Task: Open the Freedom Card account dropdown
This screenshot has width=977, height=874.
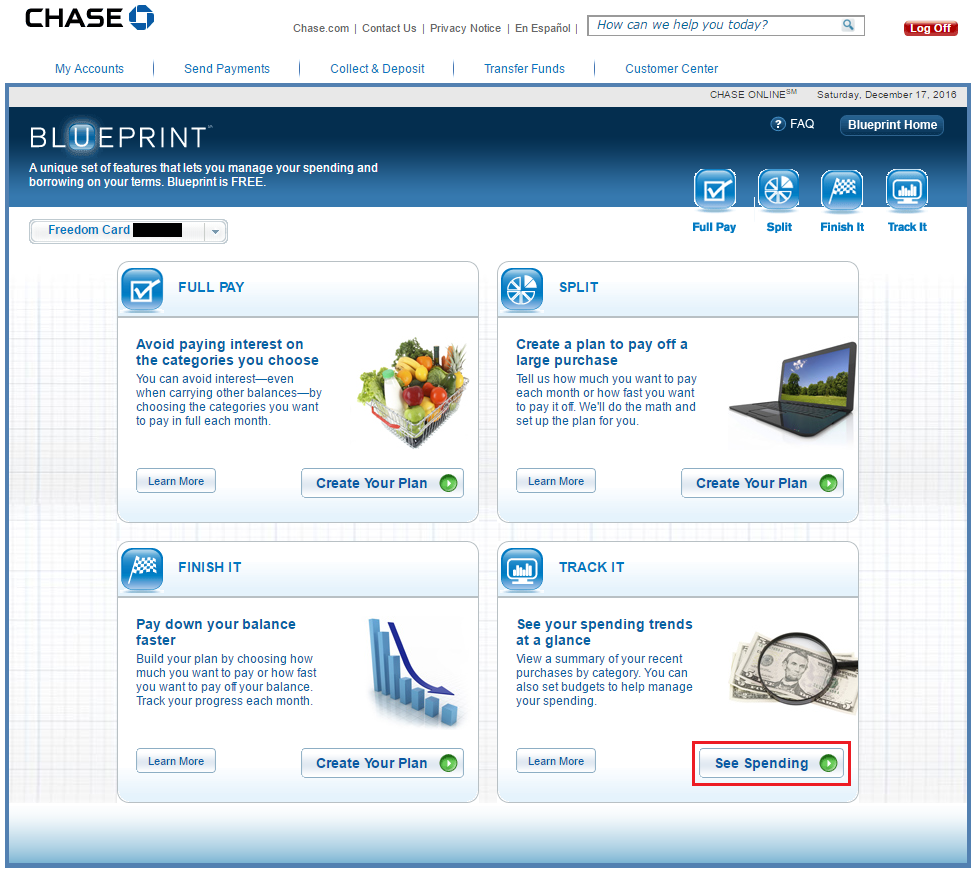Action: 215,231
